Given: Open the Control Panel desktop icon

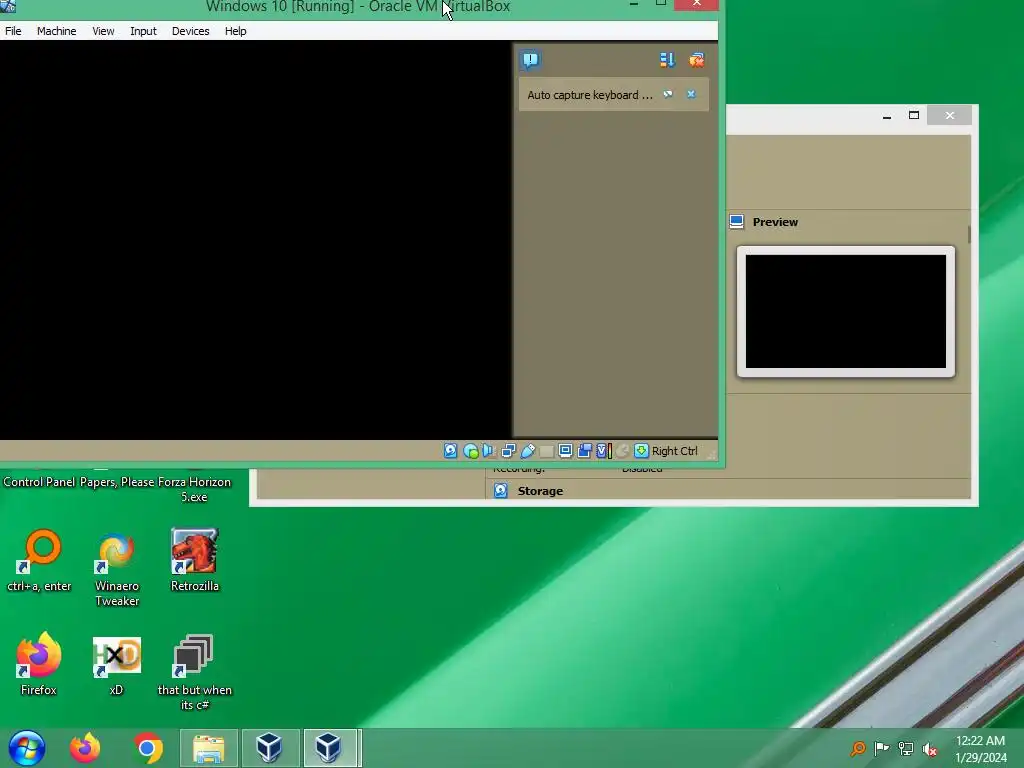Looking at the screenshot, I should click(x=39, y=482).
